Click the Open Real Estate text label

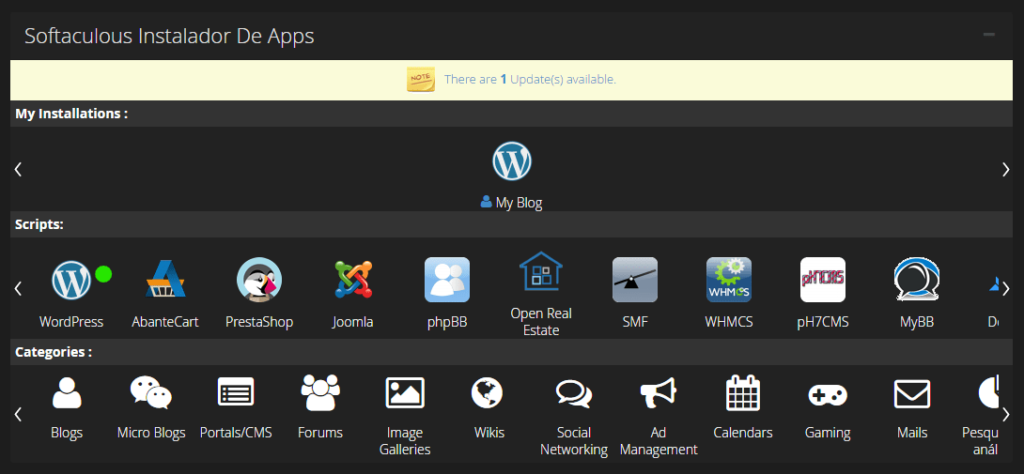click(541, 322)
